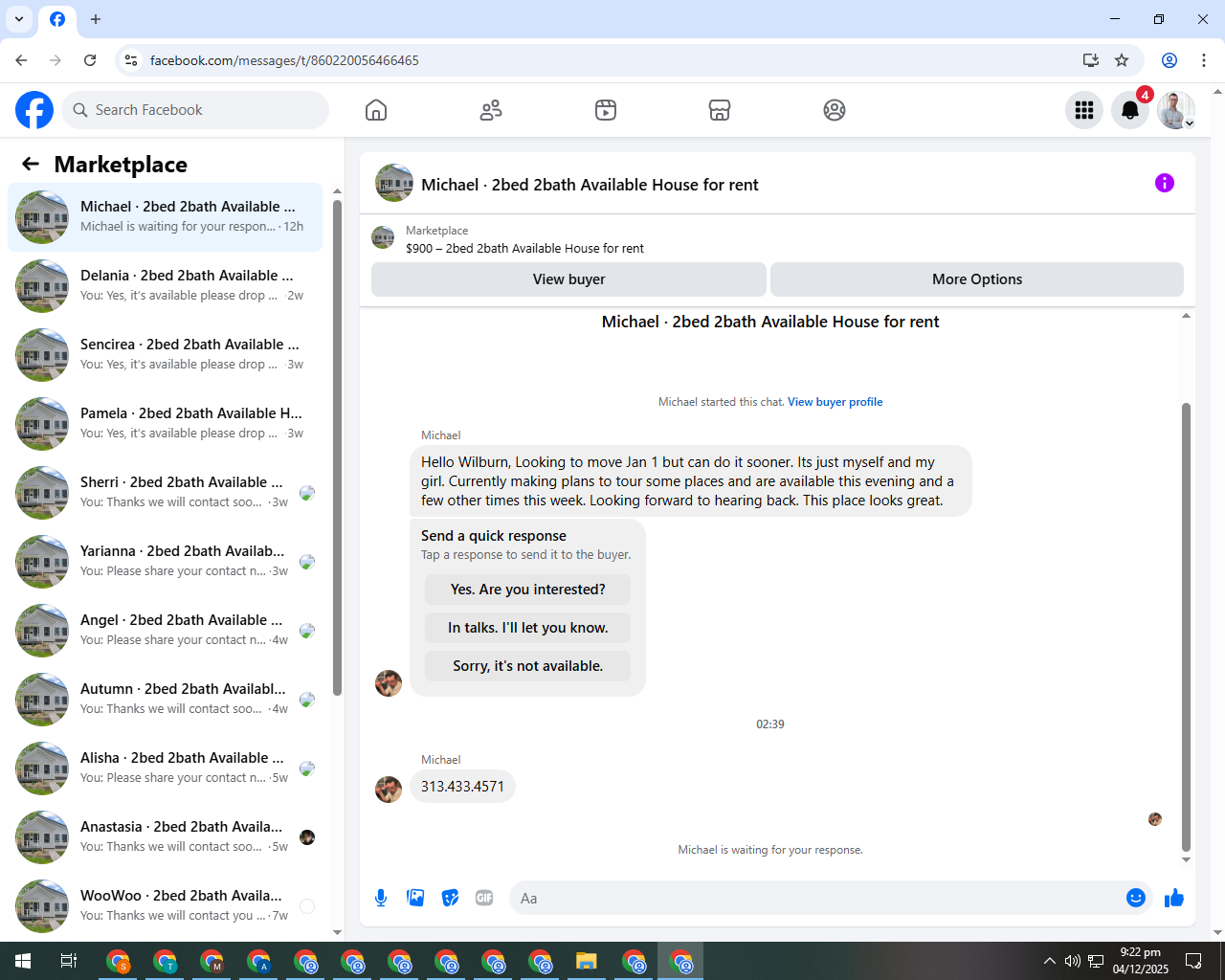Viewport: 1225px width, 980px height.
Task: Click More Options button
Action: click(977, 279)
